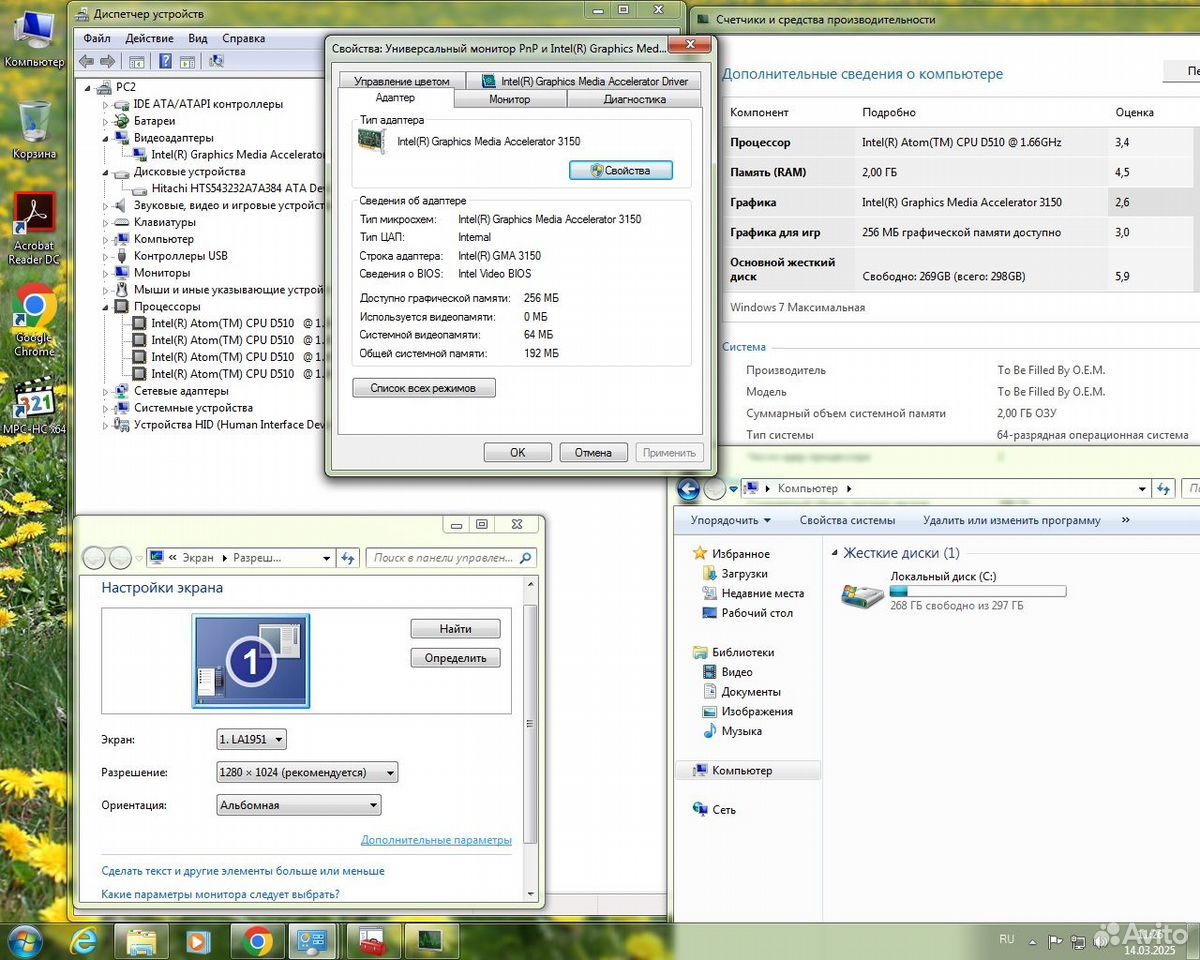Expand the Батареи tree node
Viewport: 1200px width, 960px height.
click(x=105, y=121)
